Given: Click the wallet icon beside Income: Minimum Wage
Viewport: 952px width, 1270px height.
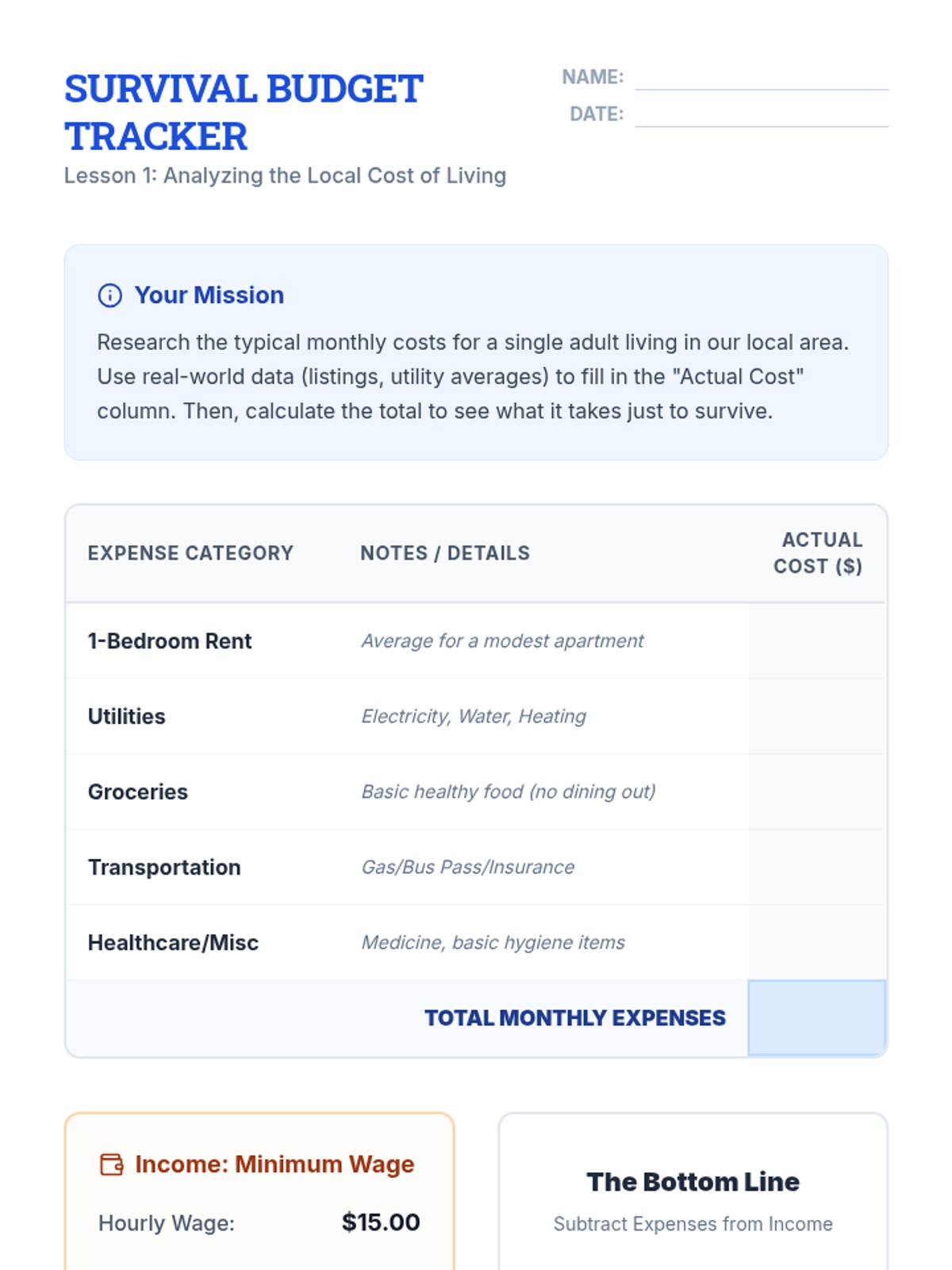Looking at the screenshot, I should (111, 1164).
